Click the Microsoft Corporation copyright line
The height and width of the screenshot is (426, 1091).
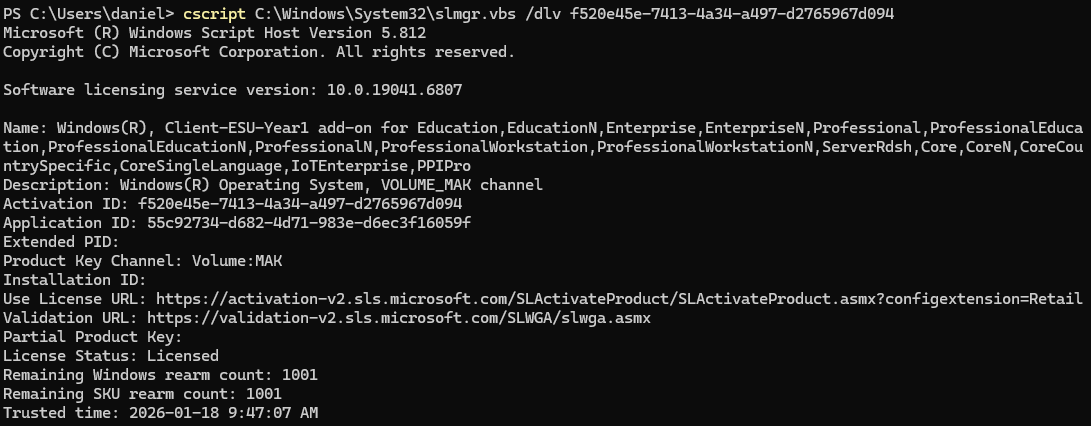click(258, 51)
